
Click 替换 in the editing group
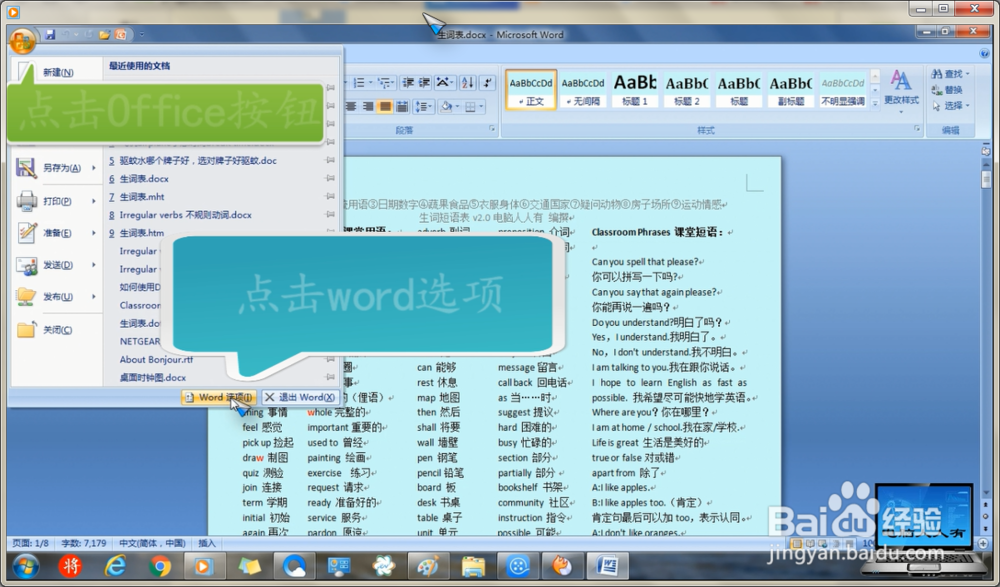pos(947,90)
